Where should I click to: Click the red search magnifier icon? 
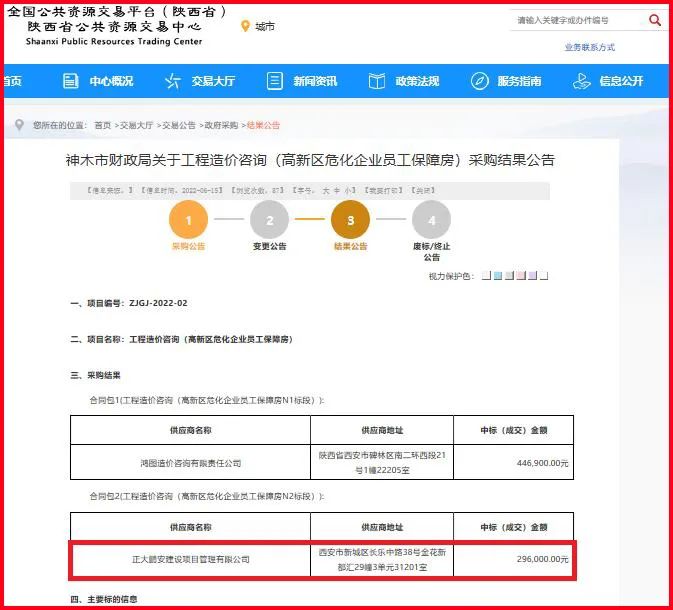point(654,20)
